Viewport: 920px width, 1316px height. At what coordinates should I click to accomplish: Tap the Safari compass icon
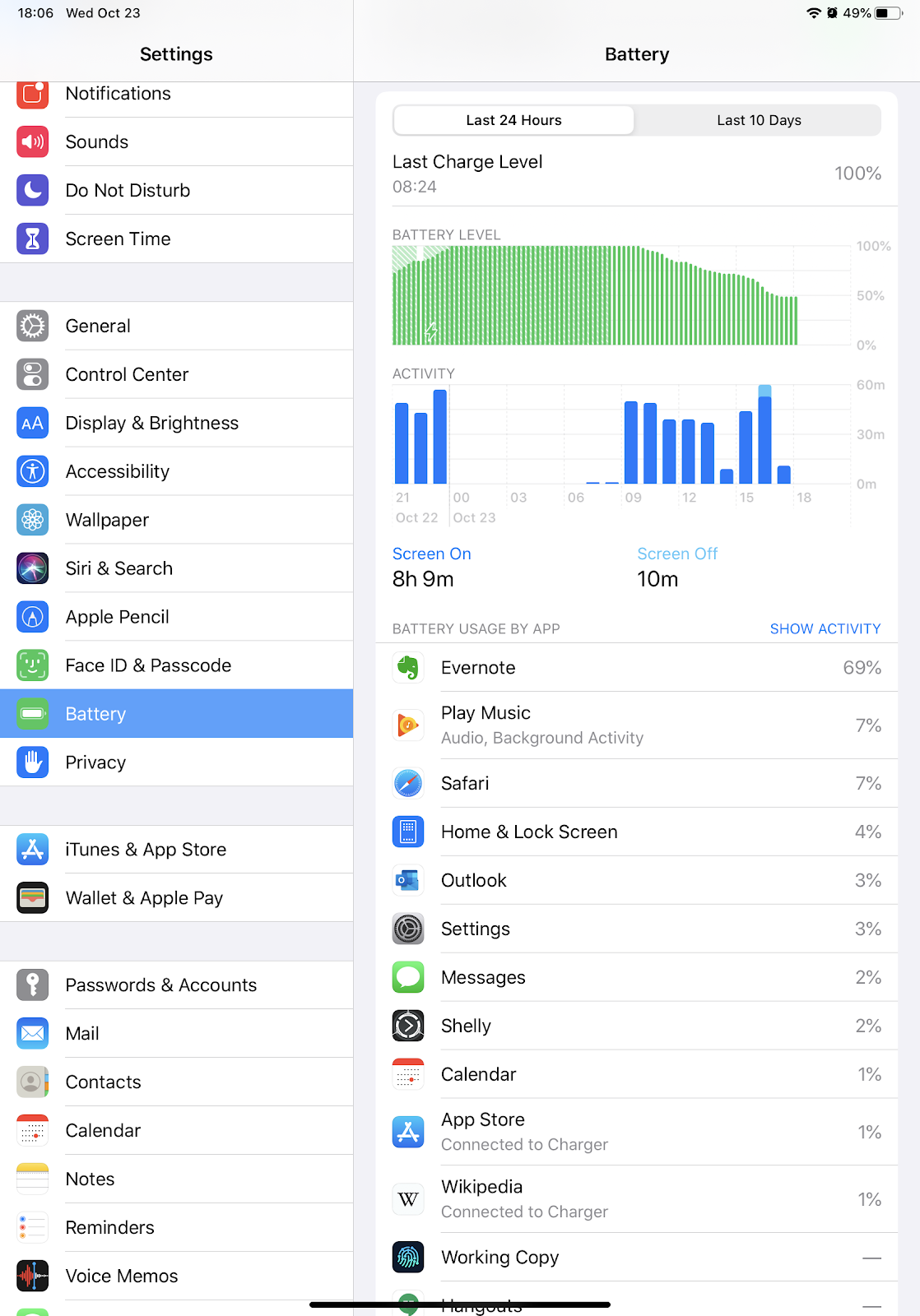[x=408, y=783]
